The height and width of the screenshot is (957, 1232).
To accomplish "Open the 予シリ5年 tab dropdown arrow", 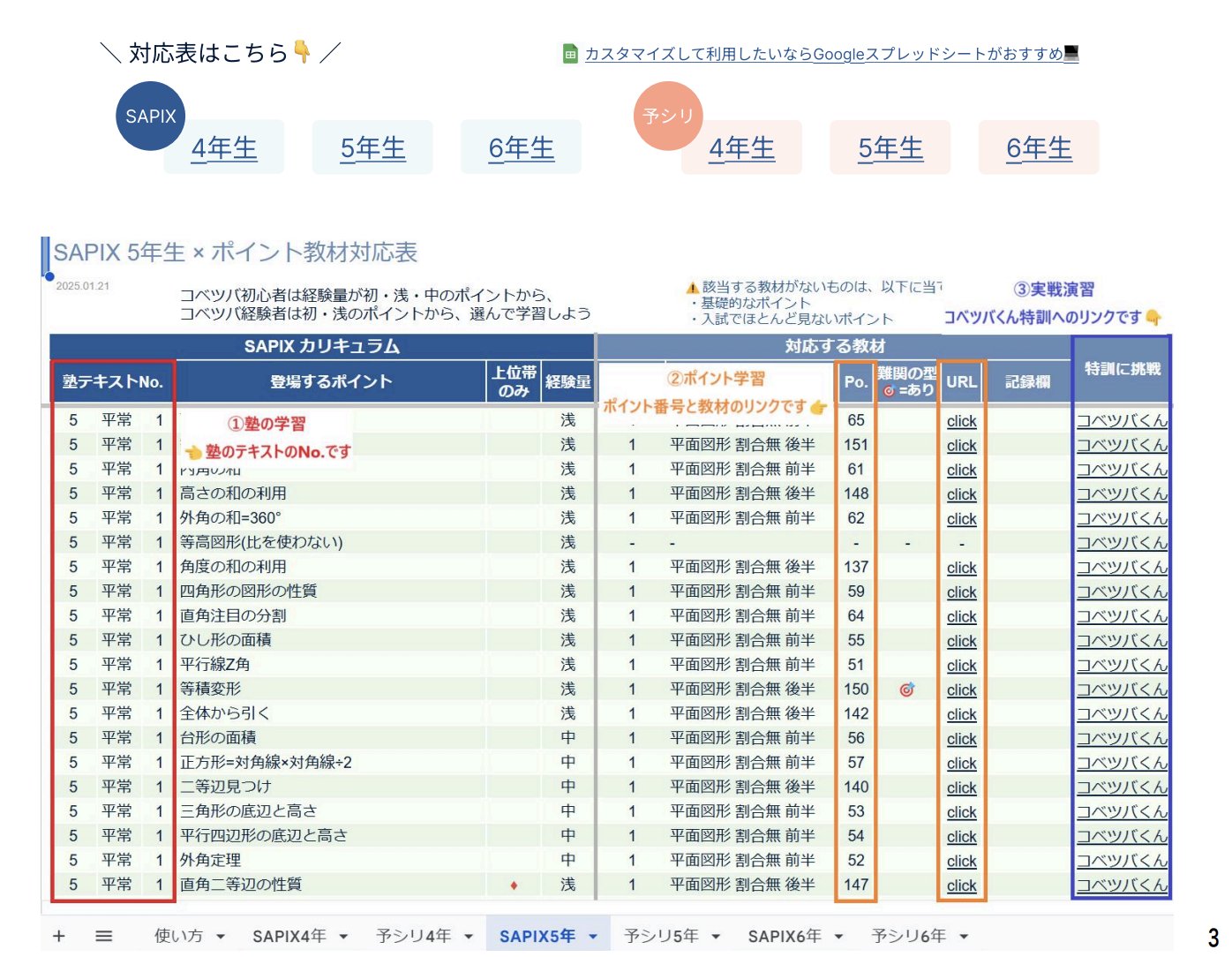I will (x=716, y=937).
